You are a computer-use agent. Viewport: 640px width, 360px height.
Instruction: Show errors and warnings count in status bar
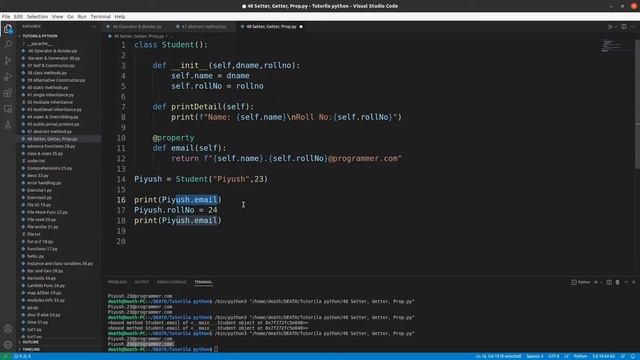[x=22, y=356]
